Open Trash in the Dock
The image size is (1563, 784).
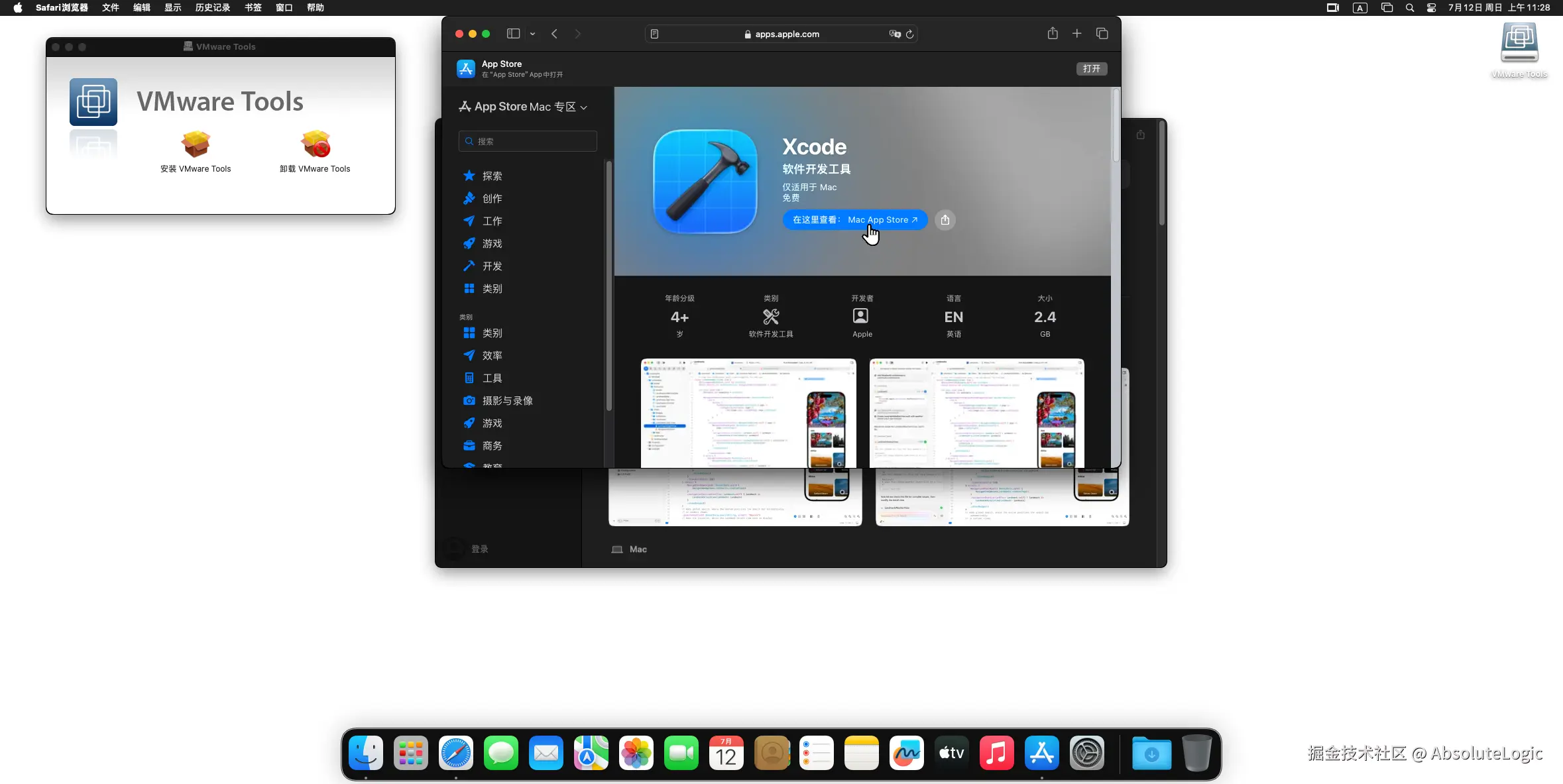(x=1197, y=753)
